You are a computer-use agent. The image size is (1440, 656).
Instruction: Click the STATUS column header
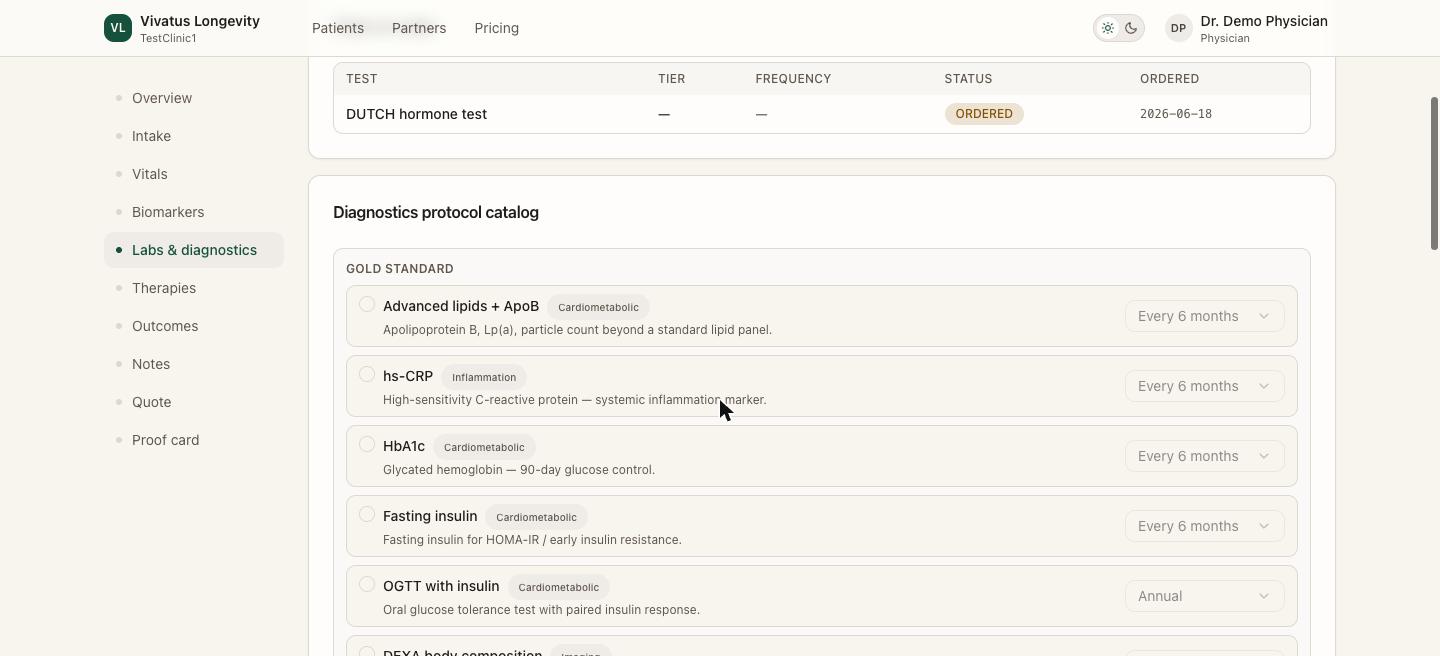pos(968,79)
